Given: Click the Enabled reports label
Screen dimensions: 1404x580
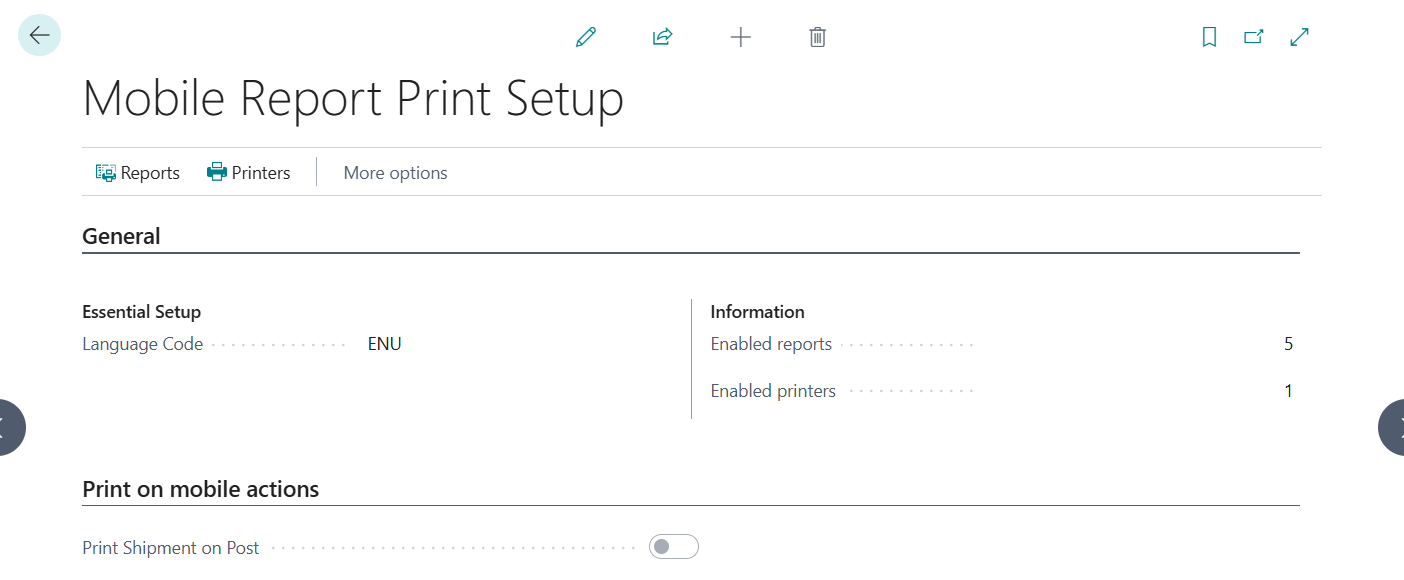Looking at the screenshot, I should tap(771, 344).
